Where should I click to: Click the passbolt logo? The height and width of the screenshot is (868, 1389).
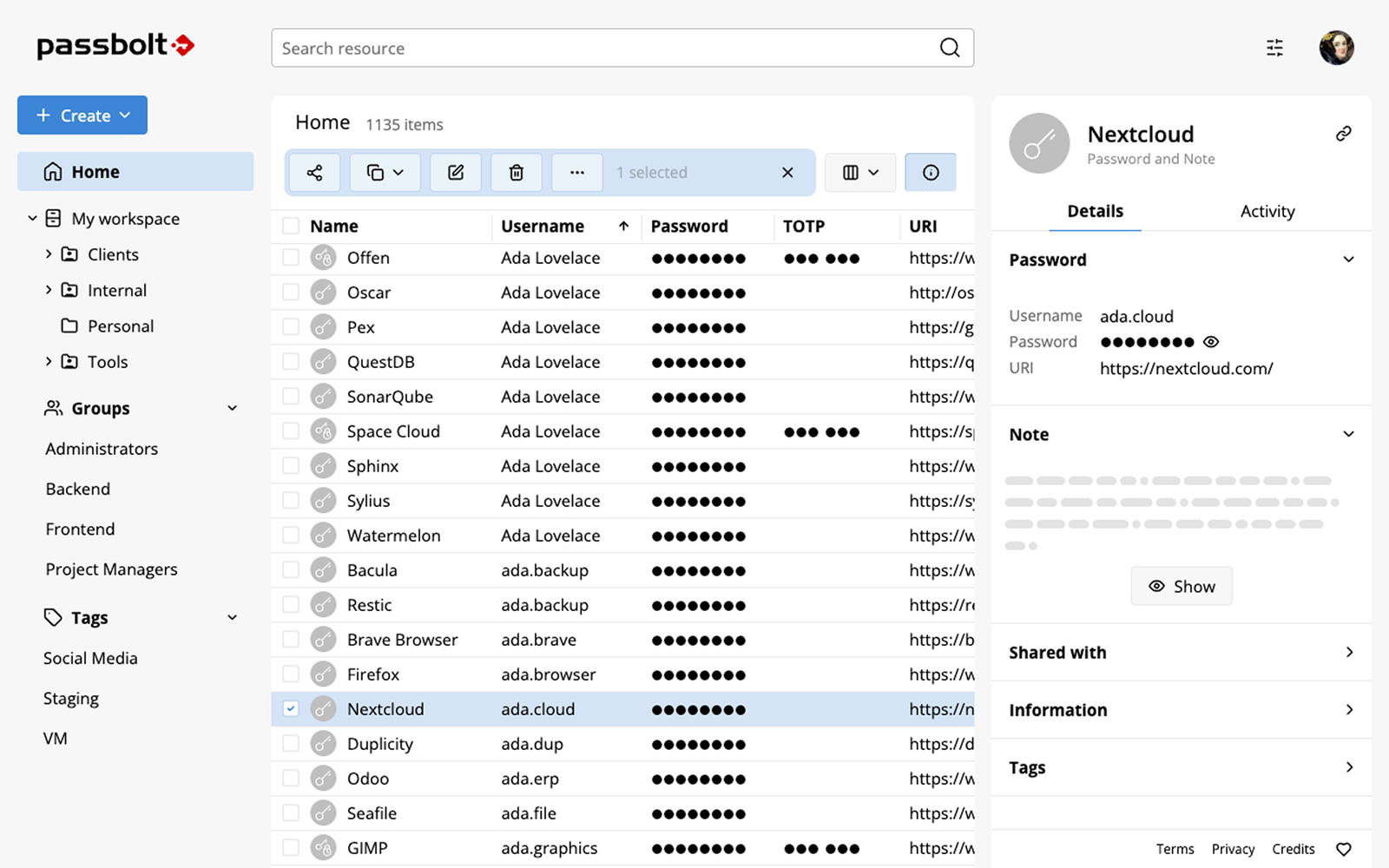point(115,45)
